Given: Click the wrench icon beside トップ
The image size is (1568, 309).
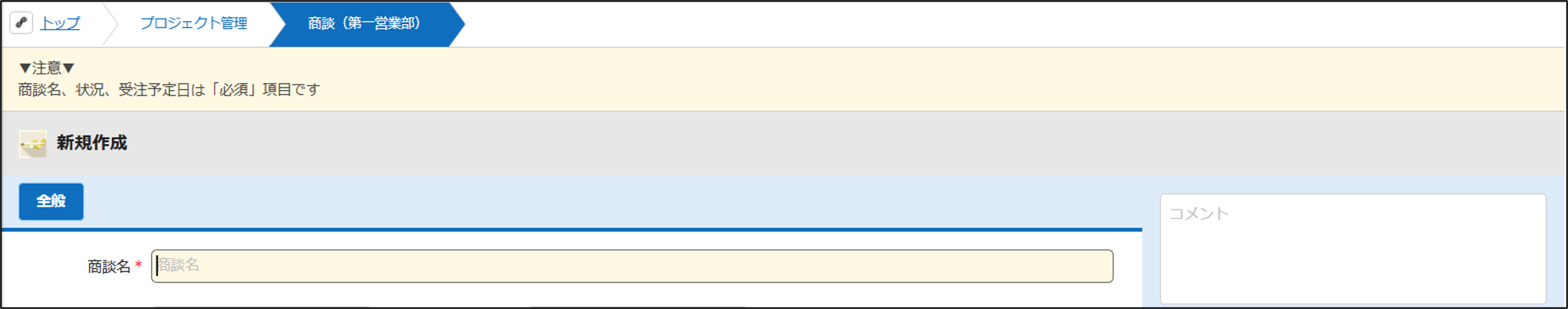Looking at the screenshot, I should click(x=21, y=23).
